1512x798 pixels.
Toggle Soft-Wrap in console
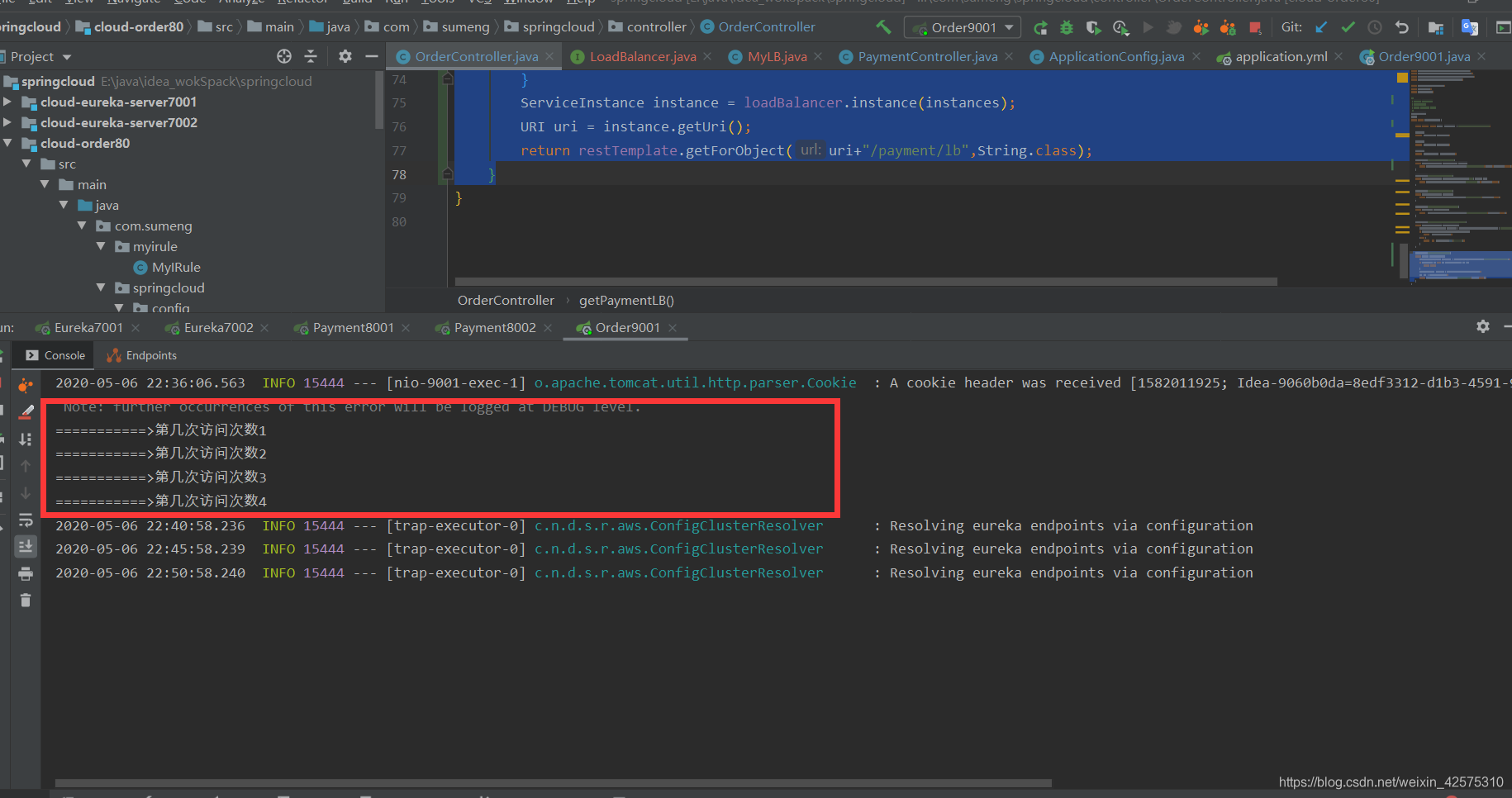(x=26, y=520)
